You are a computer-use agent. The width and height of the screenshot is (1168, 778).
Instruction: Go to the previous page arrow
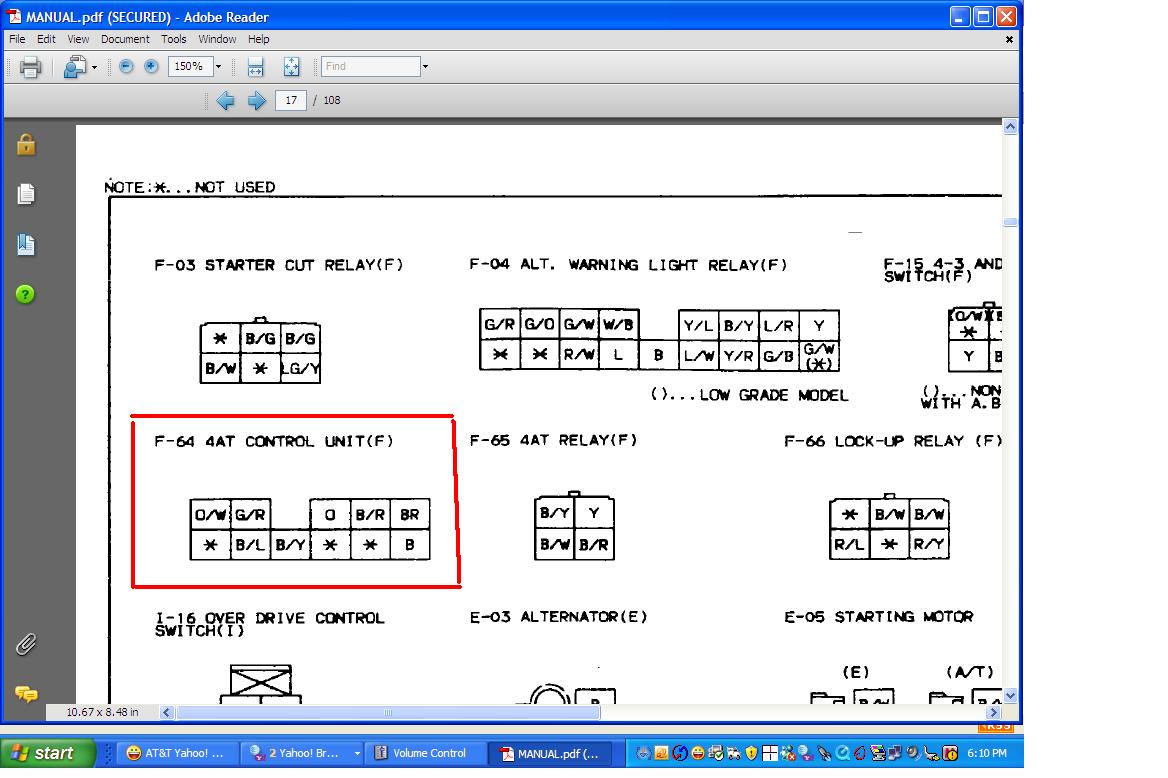226,100
